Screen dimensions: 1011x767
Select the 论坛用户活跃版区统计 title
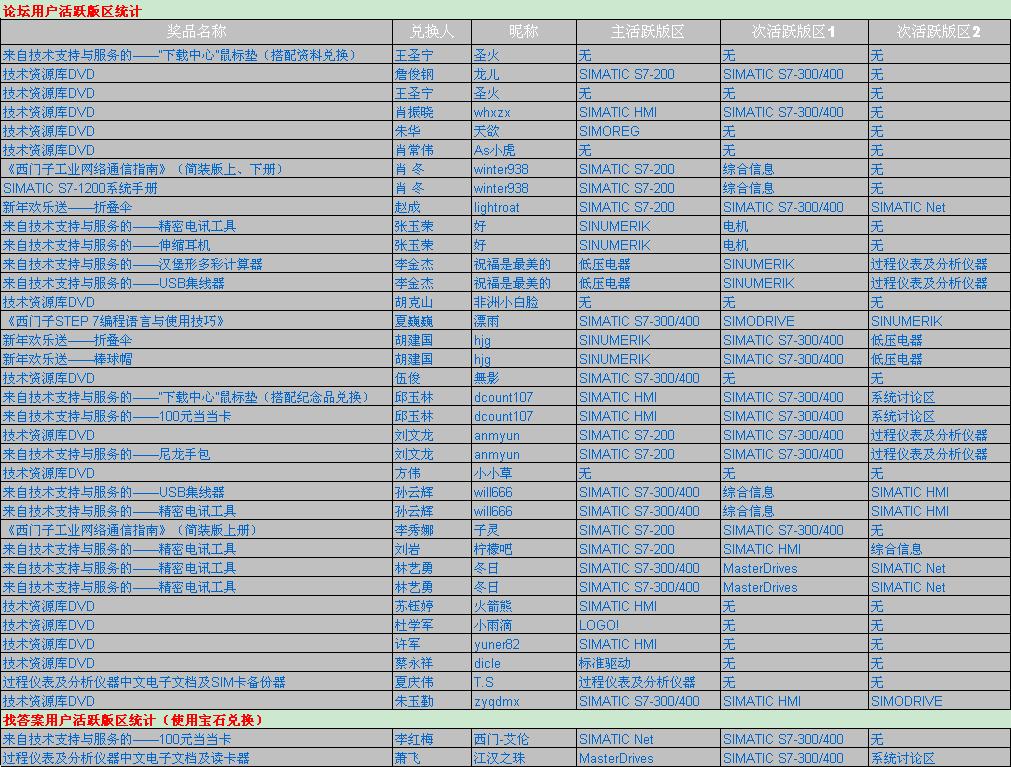click(x=72, y=10)
